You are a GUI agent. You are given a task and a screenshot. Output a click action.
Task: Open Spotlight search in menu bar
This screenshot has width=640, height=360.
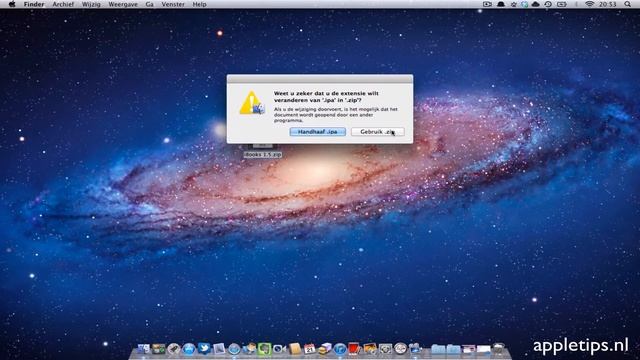tap(627, 4)
